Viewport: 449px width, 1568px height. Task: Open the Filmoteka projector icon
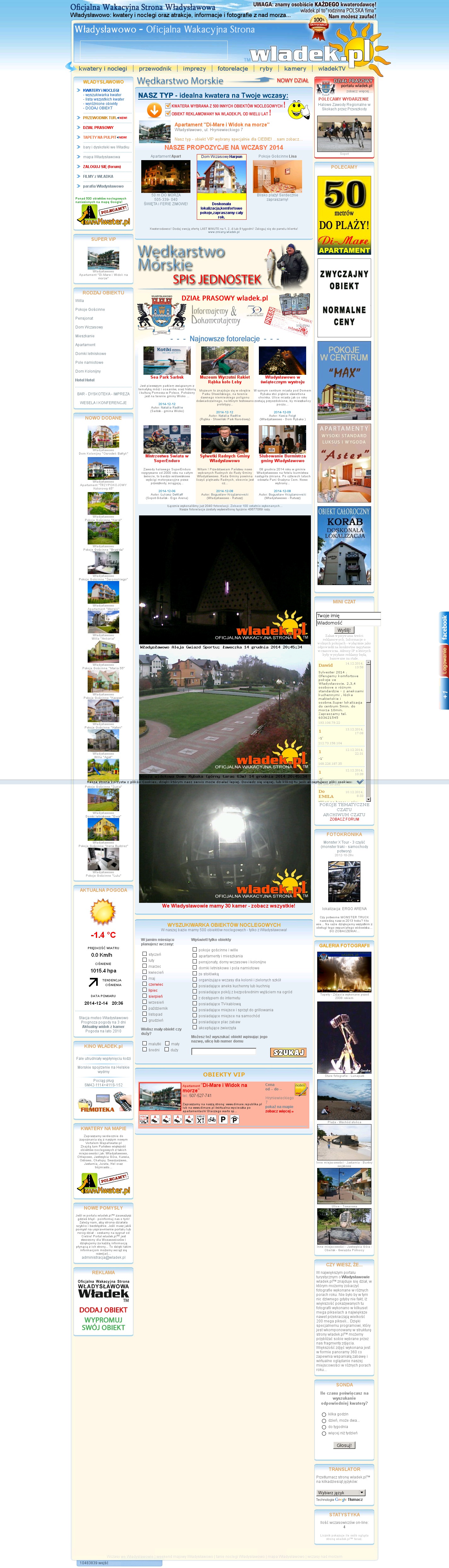pyautogui.click(x=103, y=1102)
